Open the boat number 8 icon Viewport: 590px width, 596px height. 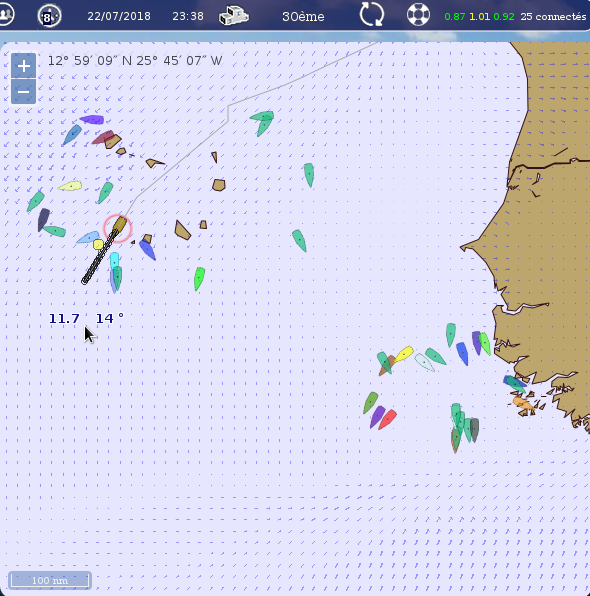coord(49,16)
